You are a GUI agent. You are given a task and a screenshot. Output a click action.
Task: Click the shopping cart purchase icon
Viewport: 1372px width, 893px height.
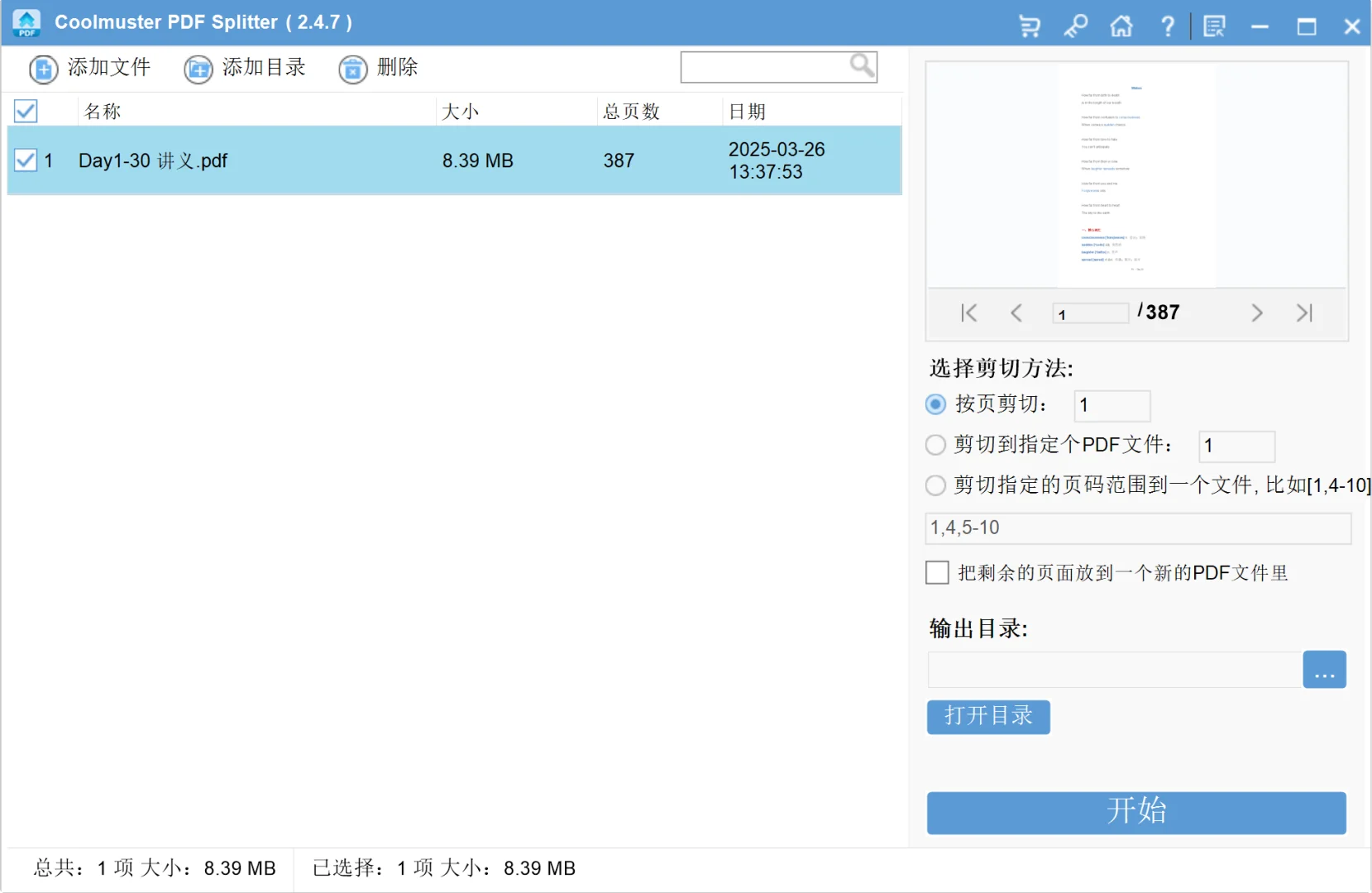coord(1030,26)
